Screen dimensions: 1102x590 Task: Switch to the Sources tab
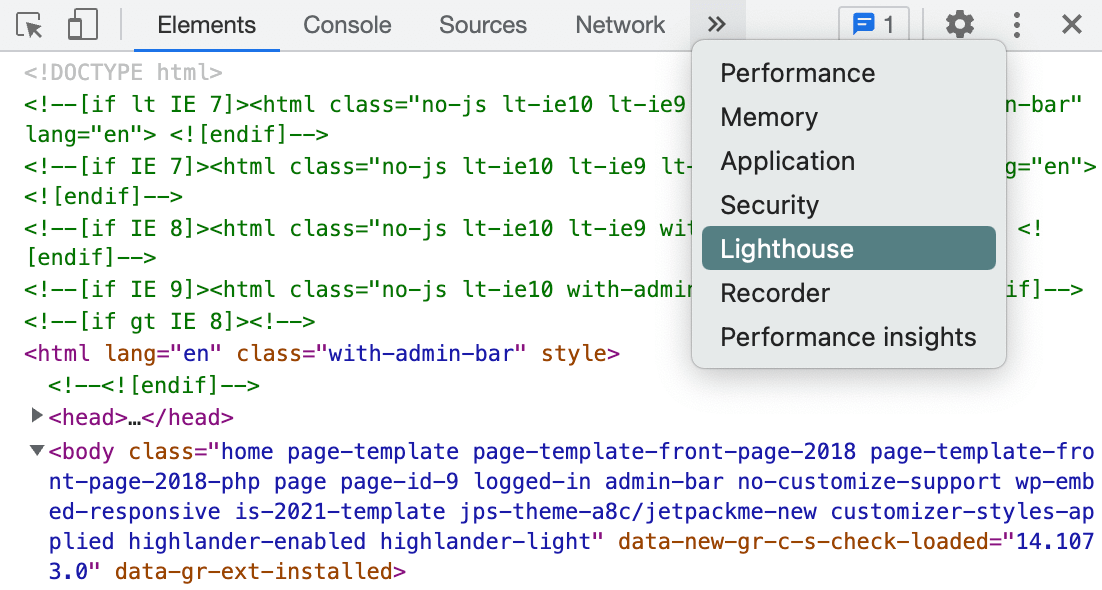pos(483,25)
